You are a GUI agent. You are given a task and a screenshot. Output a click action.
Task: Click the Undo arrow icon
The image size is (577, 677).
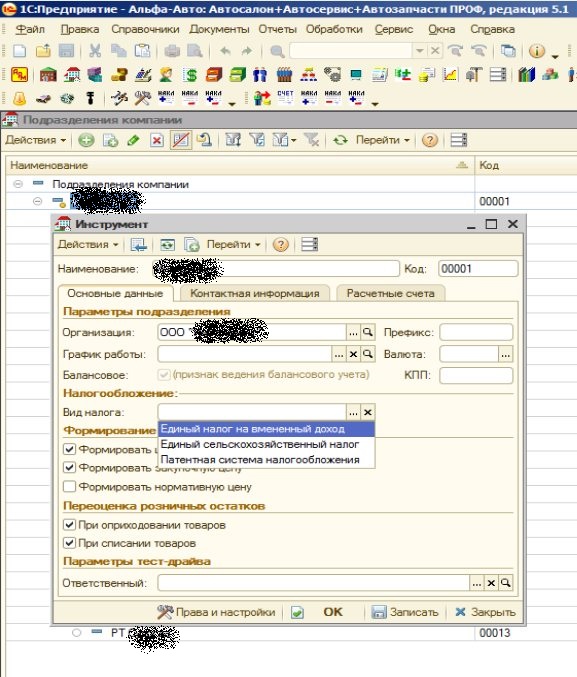pos(225,51)
